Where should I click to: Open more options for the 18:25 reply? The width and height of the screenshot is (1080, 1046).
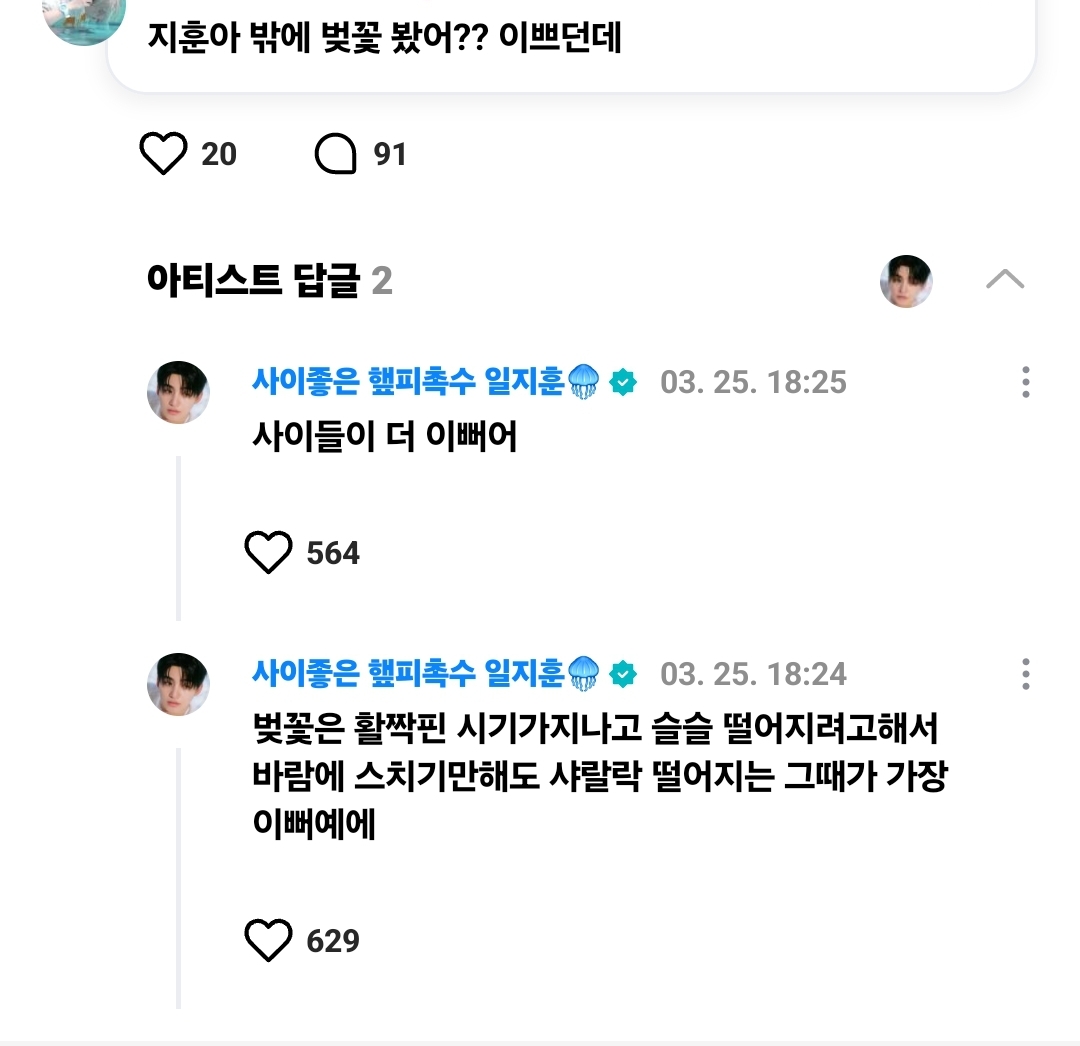tap(1026, 381)
